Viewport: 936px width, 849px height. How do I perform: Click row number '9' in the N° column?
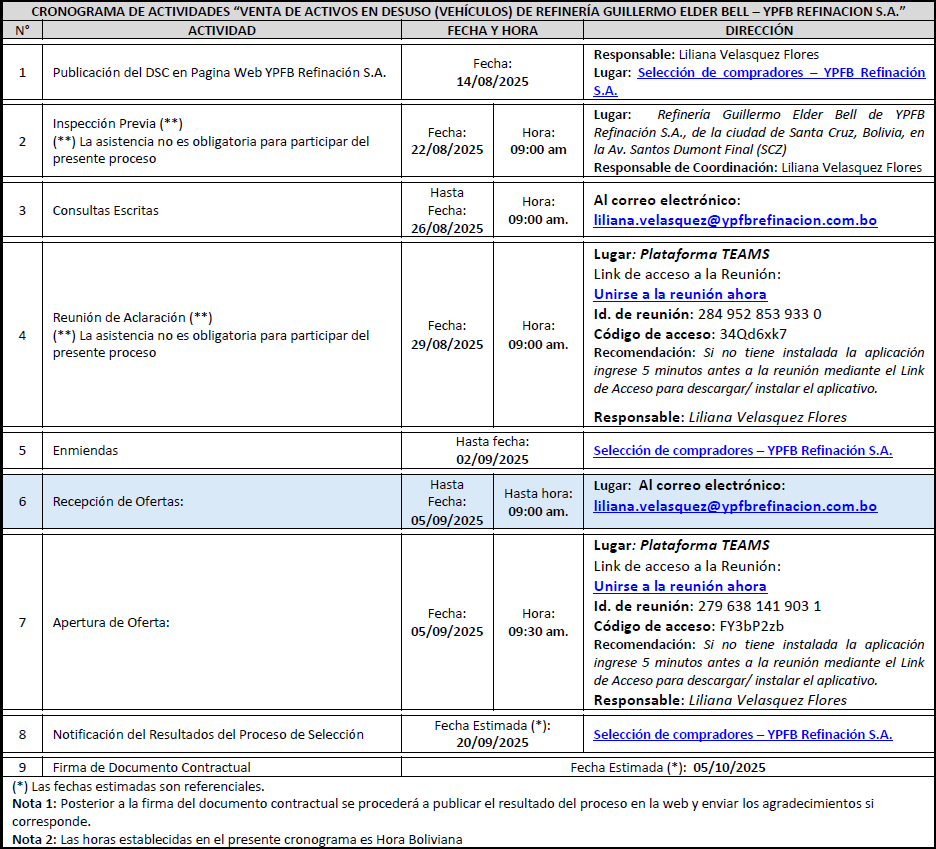click(23, 768)
